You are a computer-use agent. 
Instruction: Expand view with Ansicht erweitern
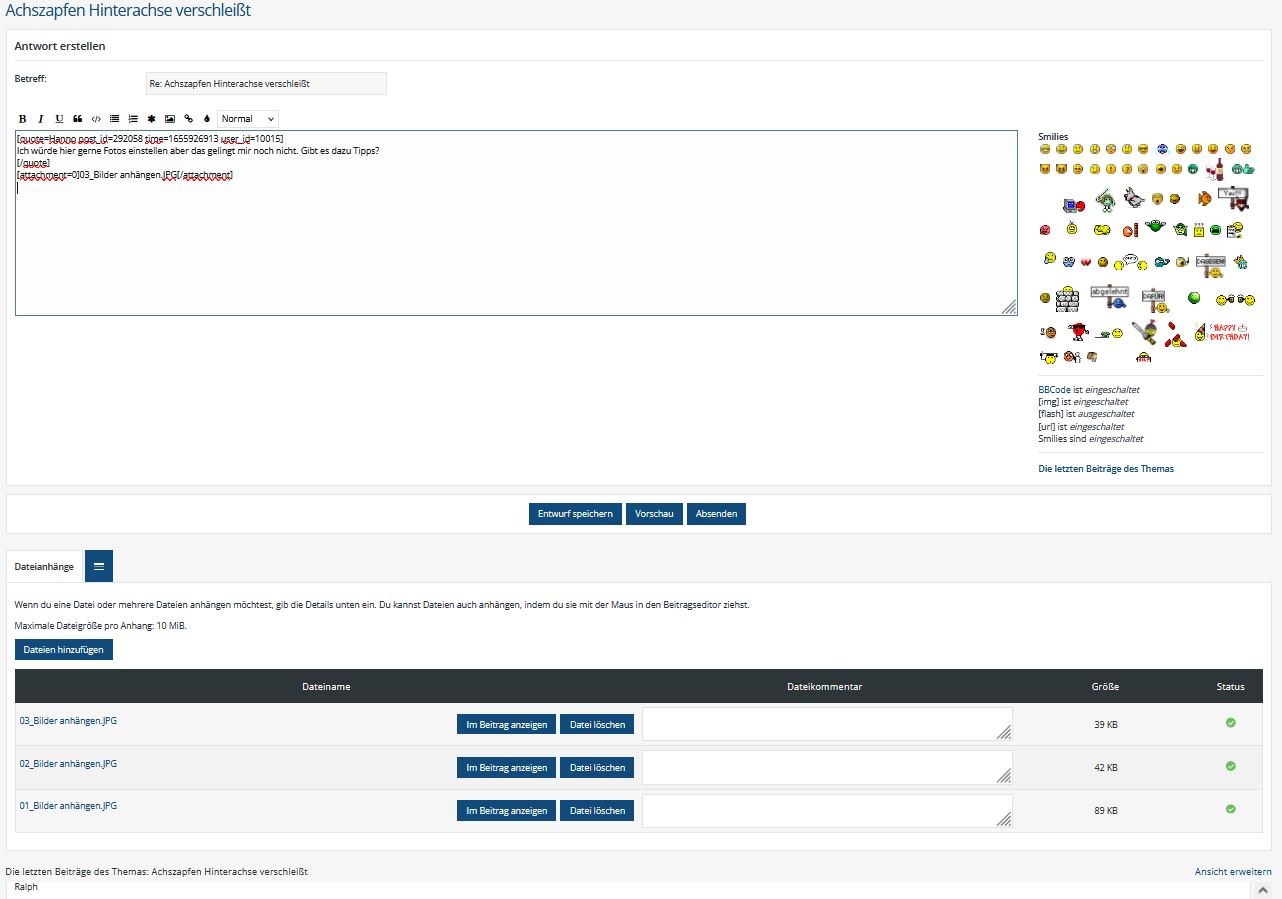pyautogui.click(x=1233, y=872)
